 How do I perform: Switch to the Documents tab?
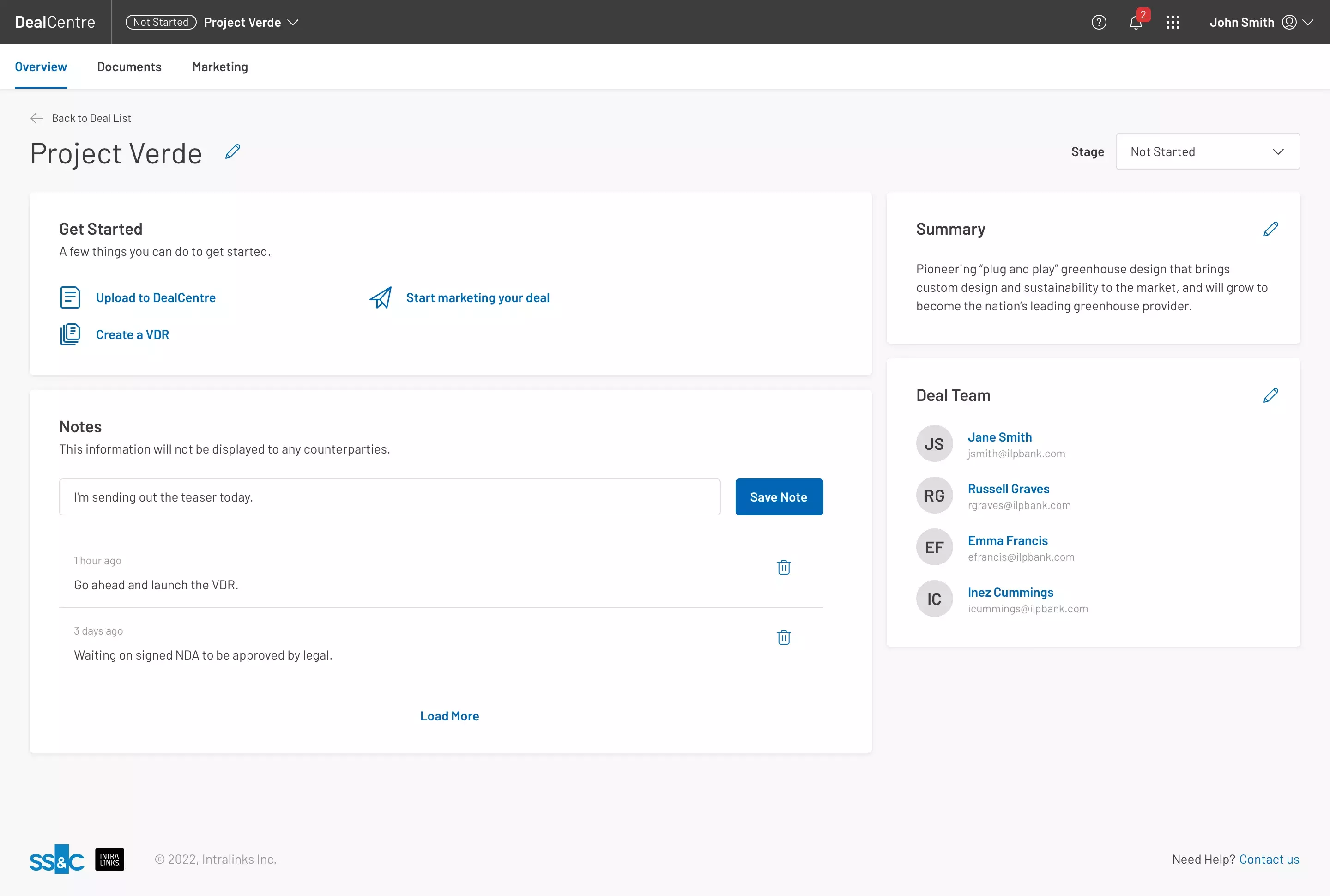[129, 67]
